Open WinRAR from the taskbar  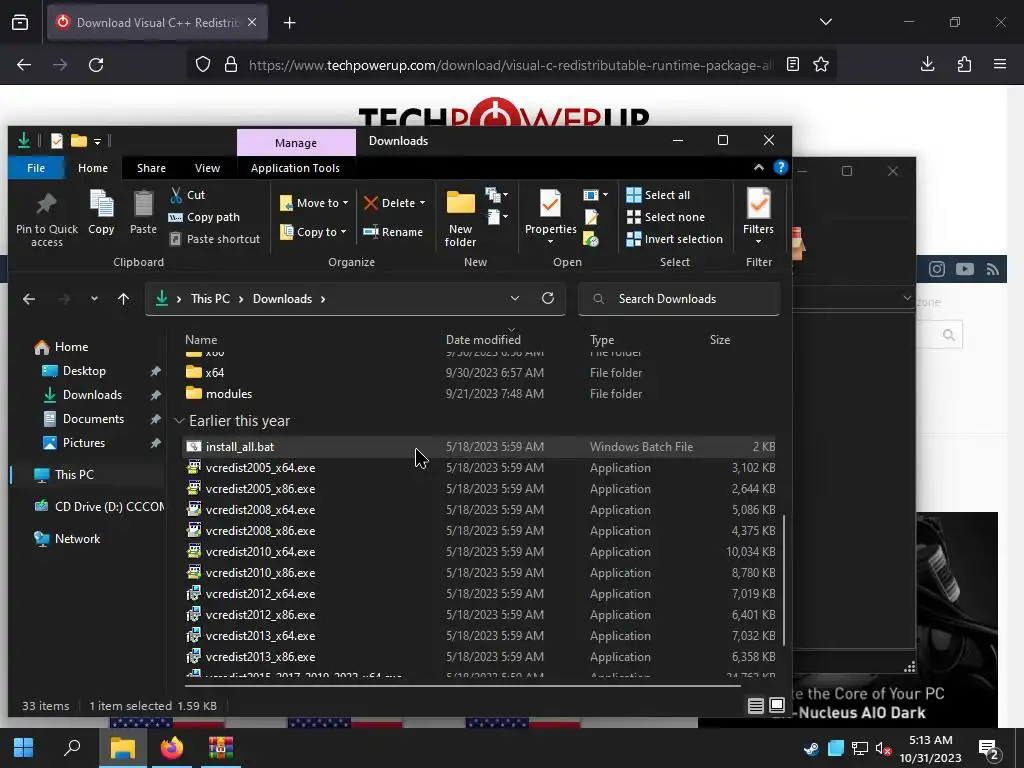221,748
